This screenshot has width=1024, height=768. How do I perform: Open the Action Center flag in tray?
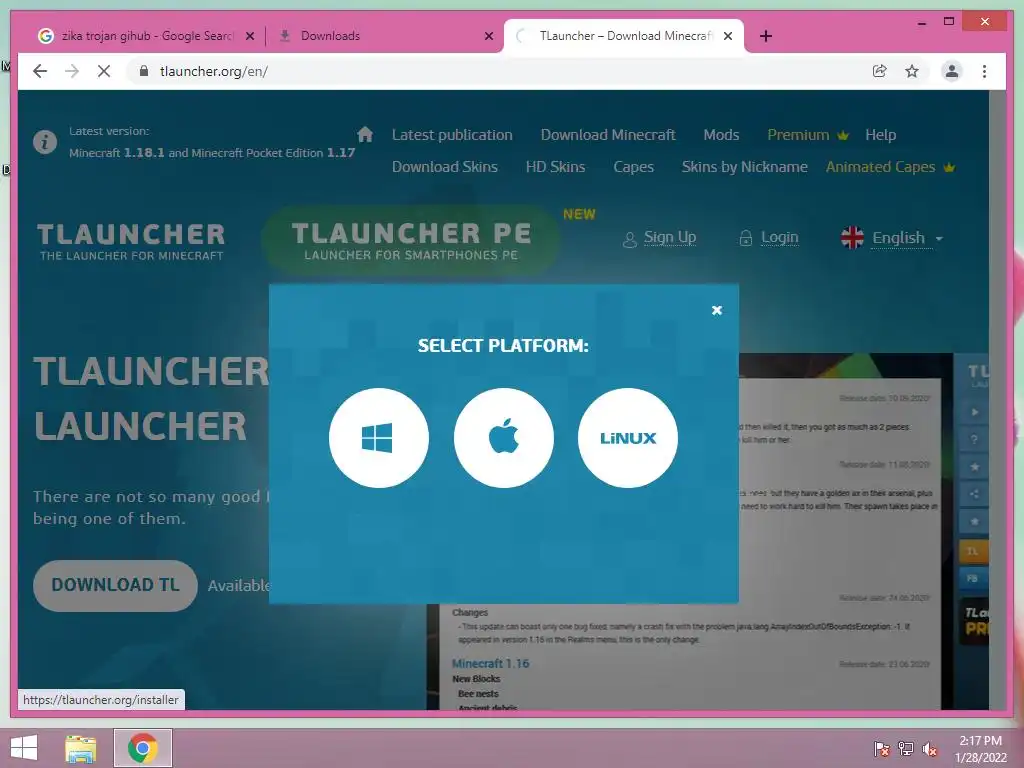pos(882,748)
